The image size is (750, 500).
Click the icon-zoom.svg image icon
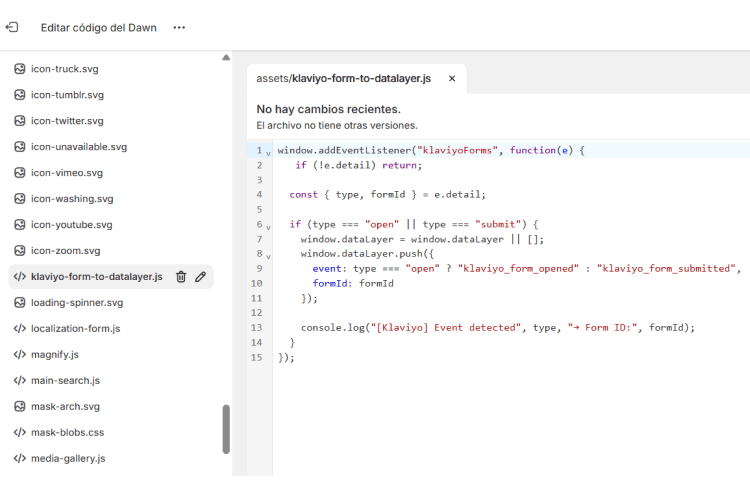(x=20, y=250)
